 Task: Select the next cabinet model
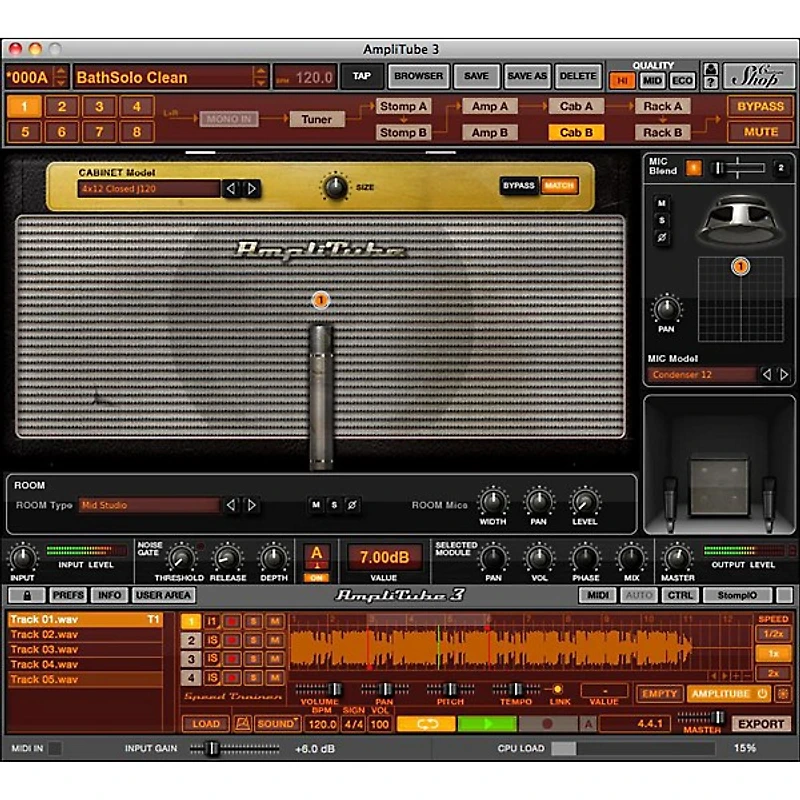[x=252, y=189]
